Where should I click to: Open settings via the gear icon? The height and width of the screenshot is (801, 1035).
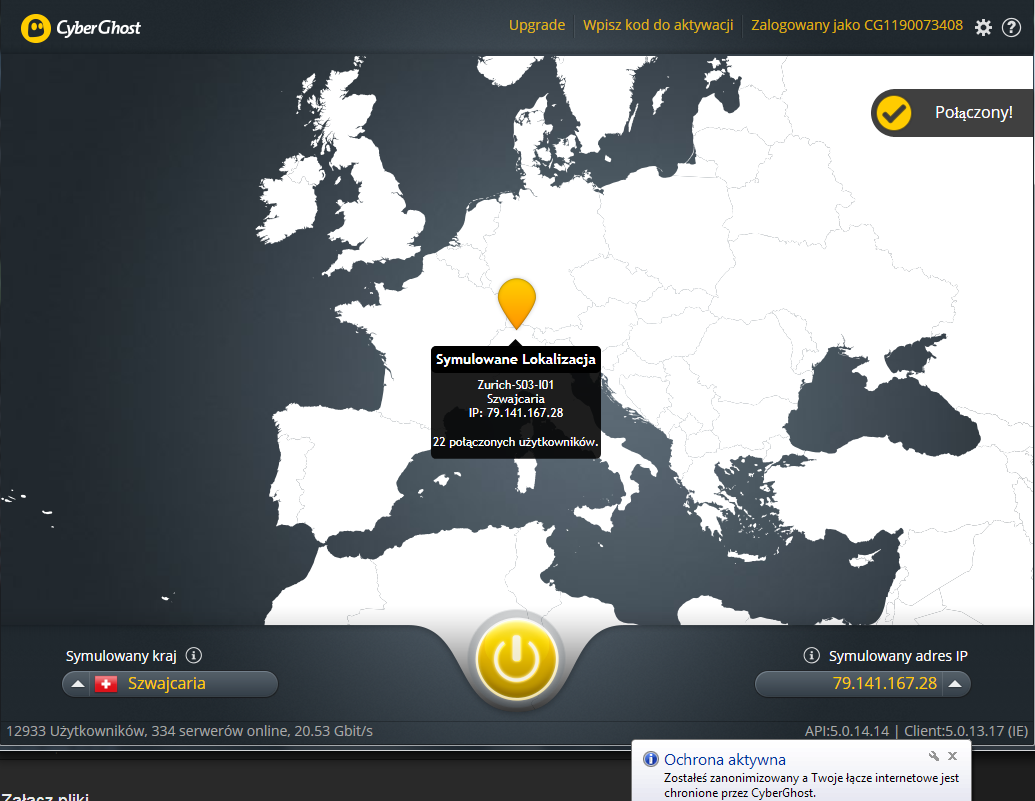(983, 27)
